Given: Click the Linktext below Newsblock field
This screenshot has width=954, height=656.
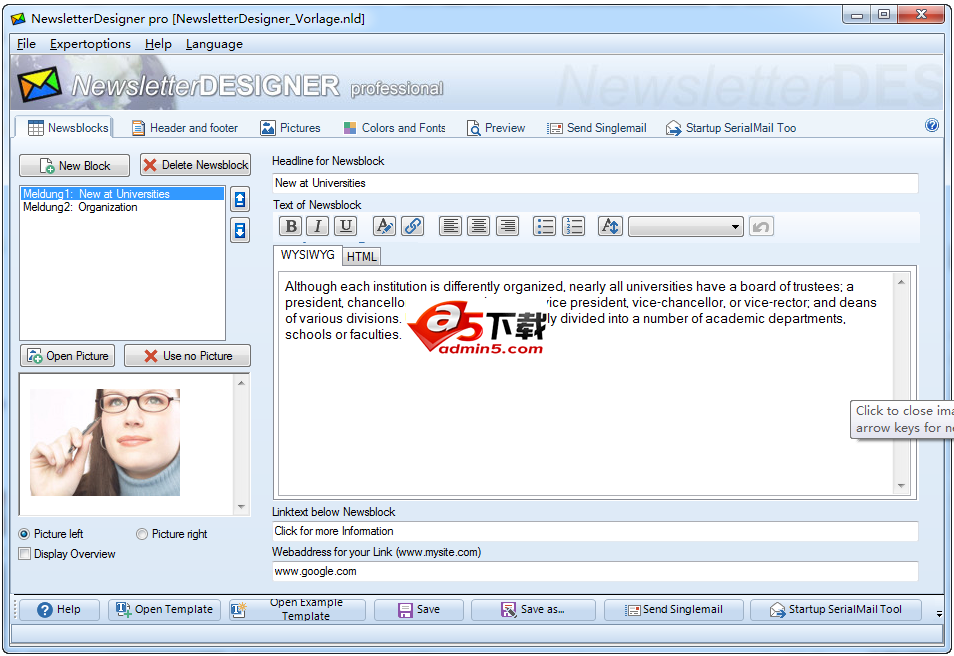Looking at the screenshot, I should pos(595,531).
